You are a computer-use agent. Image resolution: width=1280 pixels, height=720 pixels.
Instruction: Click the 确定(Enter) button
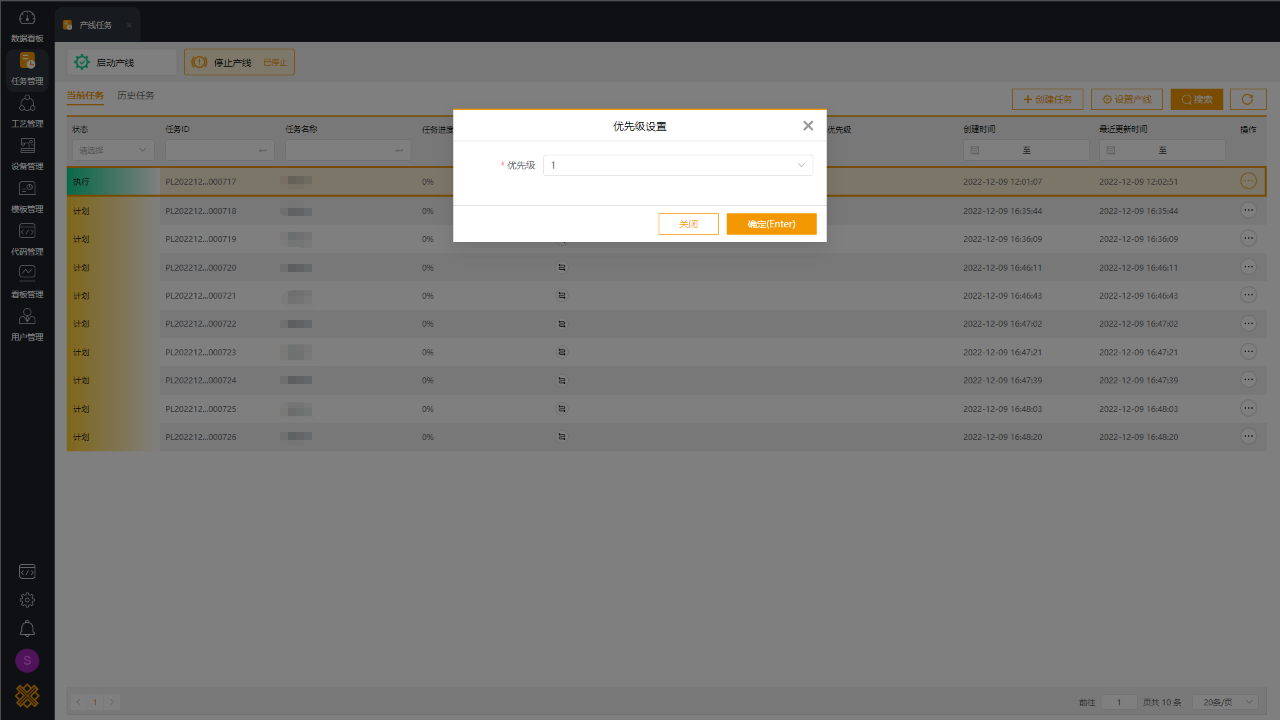(x=771, y=224)
